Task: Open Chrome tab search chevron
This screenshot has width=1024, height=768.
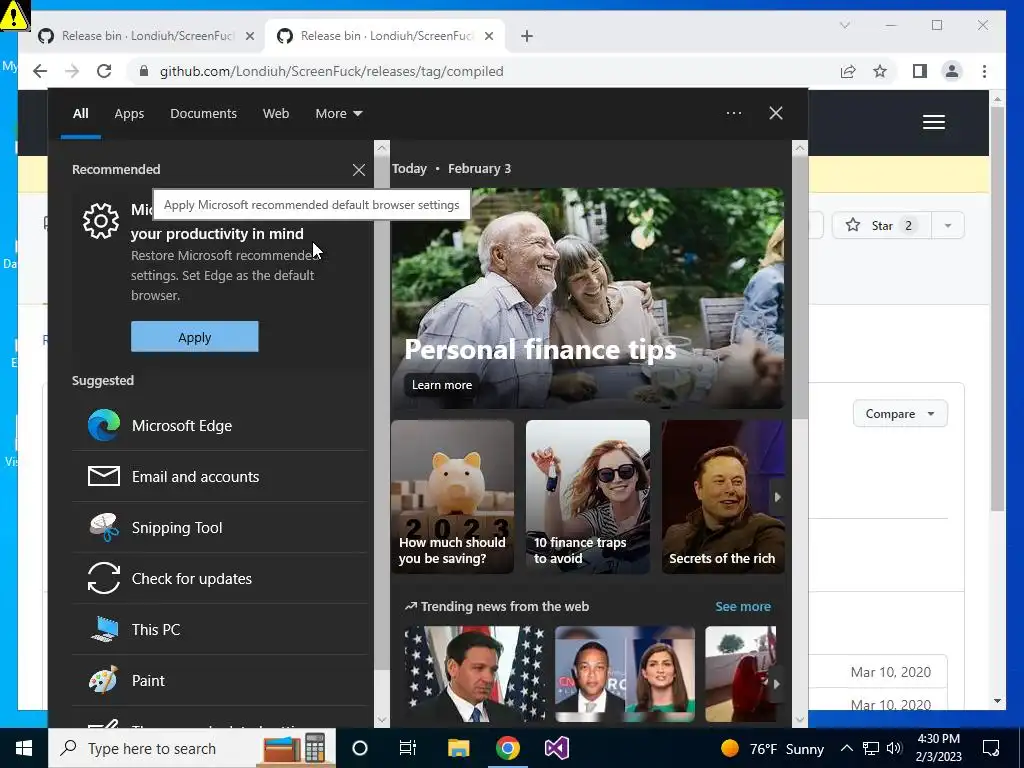Action: 844,25
